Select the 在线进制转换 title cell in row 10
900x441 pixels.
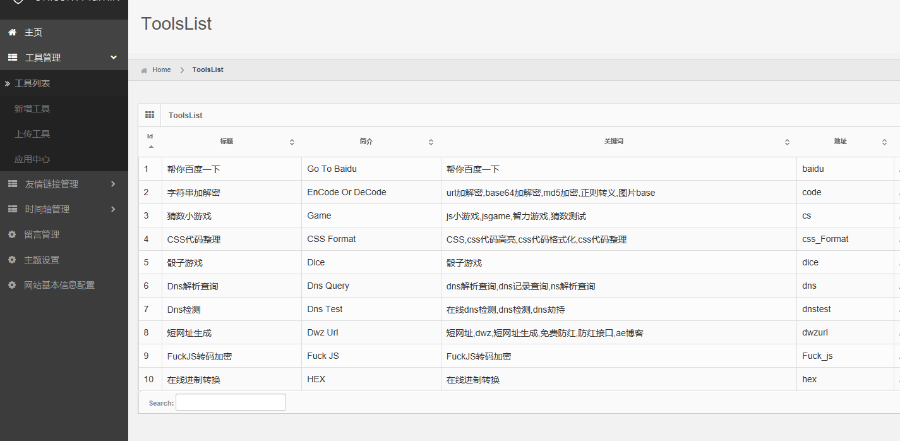click(232, 380)
